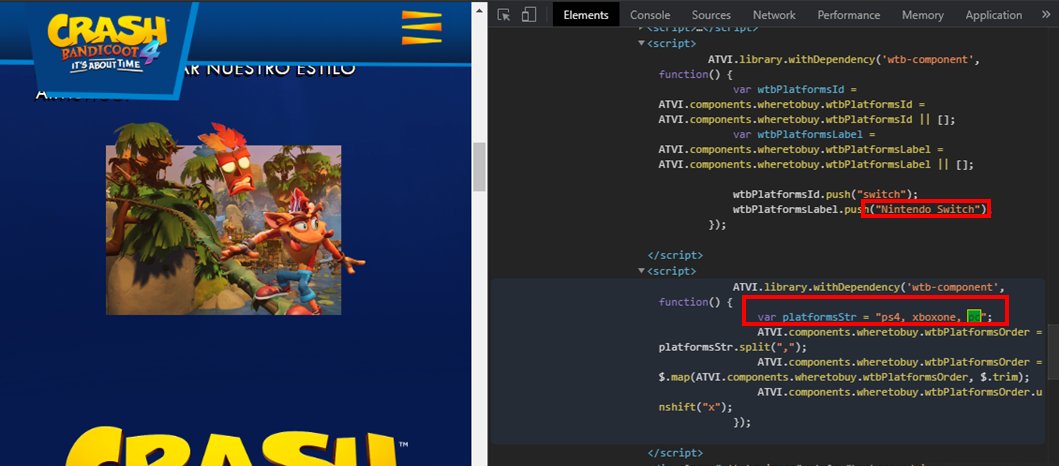Switch to the Network tab
The image size is (1059, 466).
point(774,15)
